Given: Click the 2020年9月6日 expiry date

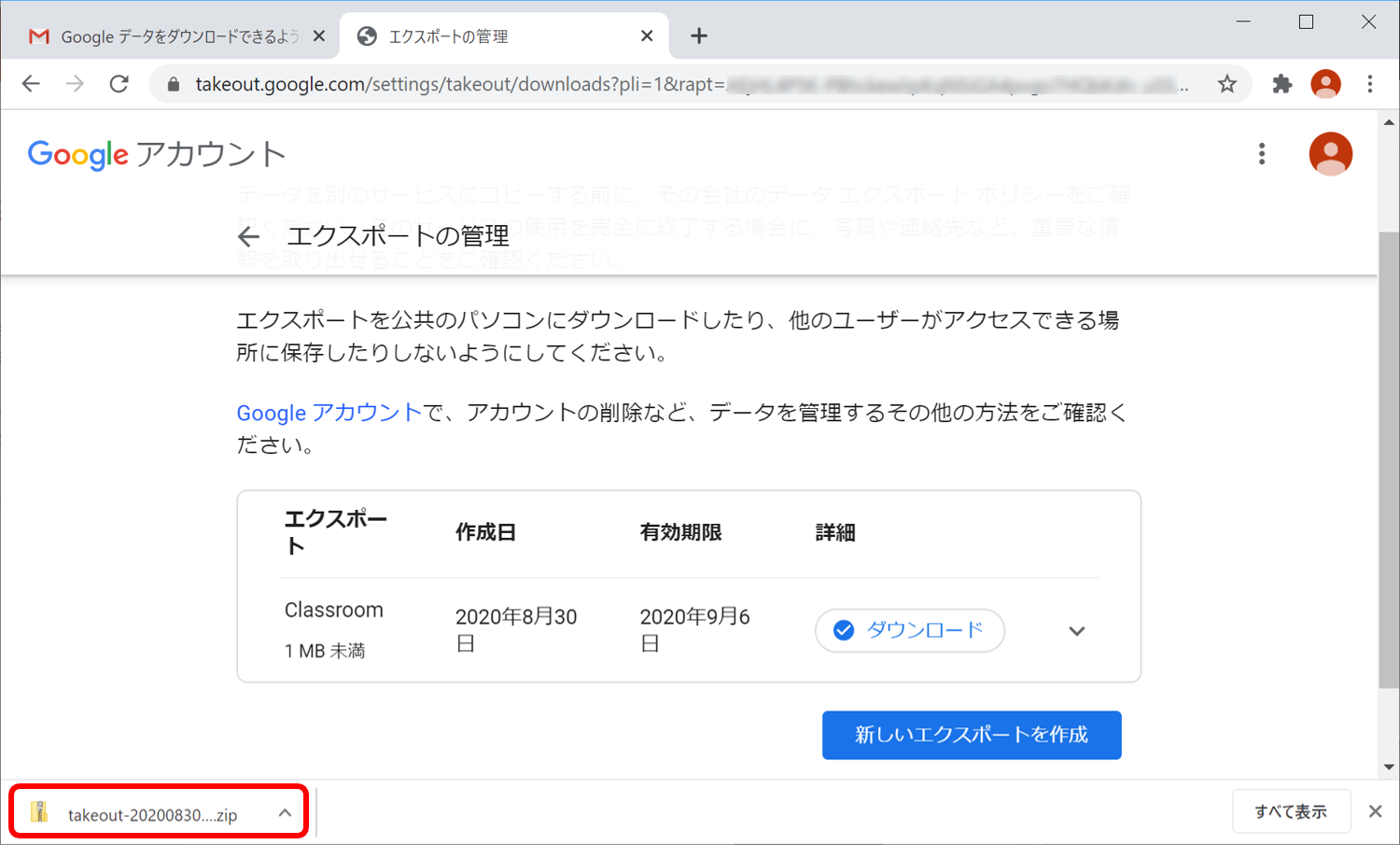Looking at the screenshot, I should [694, 629].
